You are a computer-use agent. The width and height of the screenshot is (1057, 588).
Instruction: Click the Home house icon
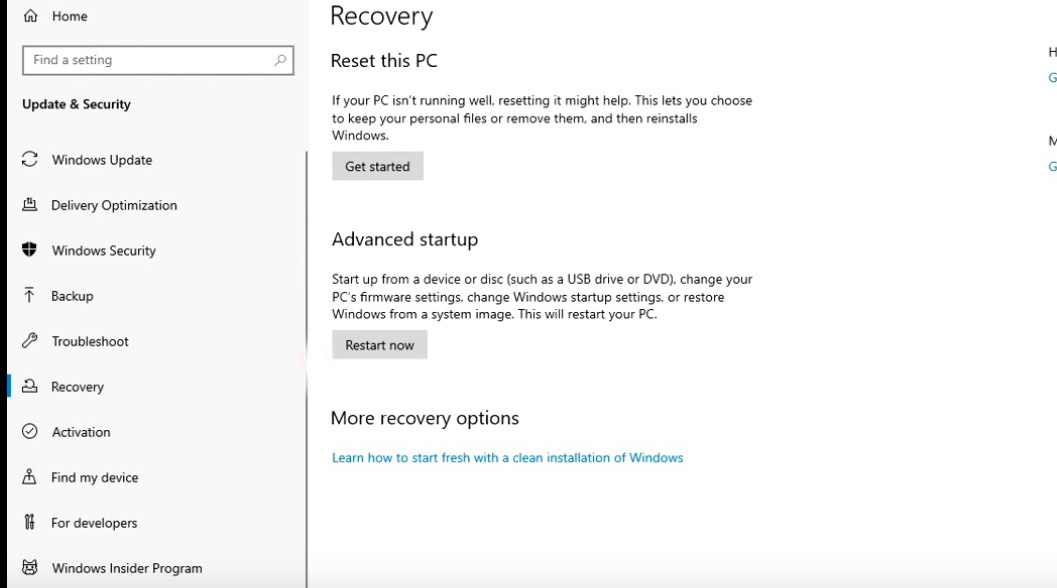(31, 16)
